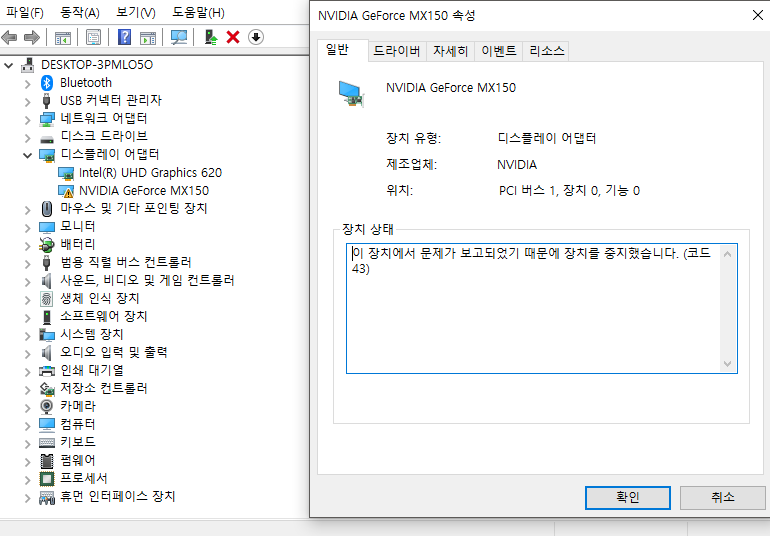Click the device status scrollbar down arrow

(727, 364)
